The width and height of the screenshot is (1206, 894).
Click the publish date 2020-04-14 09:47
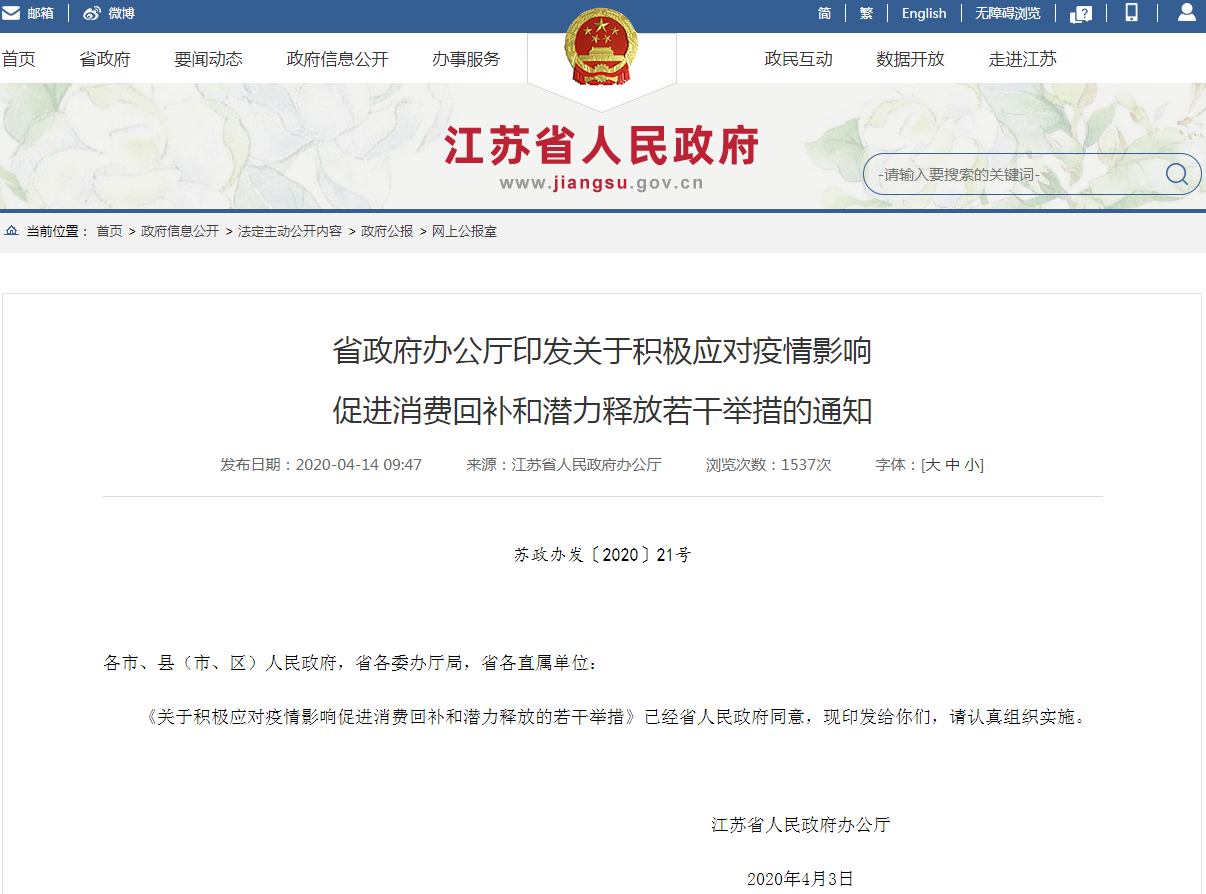coord(359,465)
